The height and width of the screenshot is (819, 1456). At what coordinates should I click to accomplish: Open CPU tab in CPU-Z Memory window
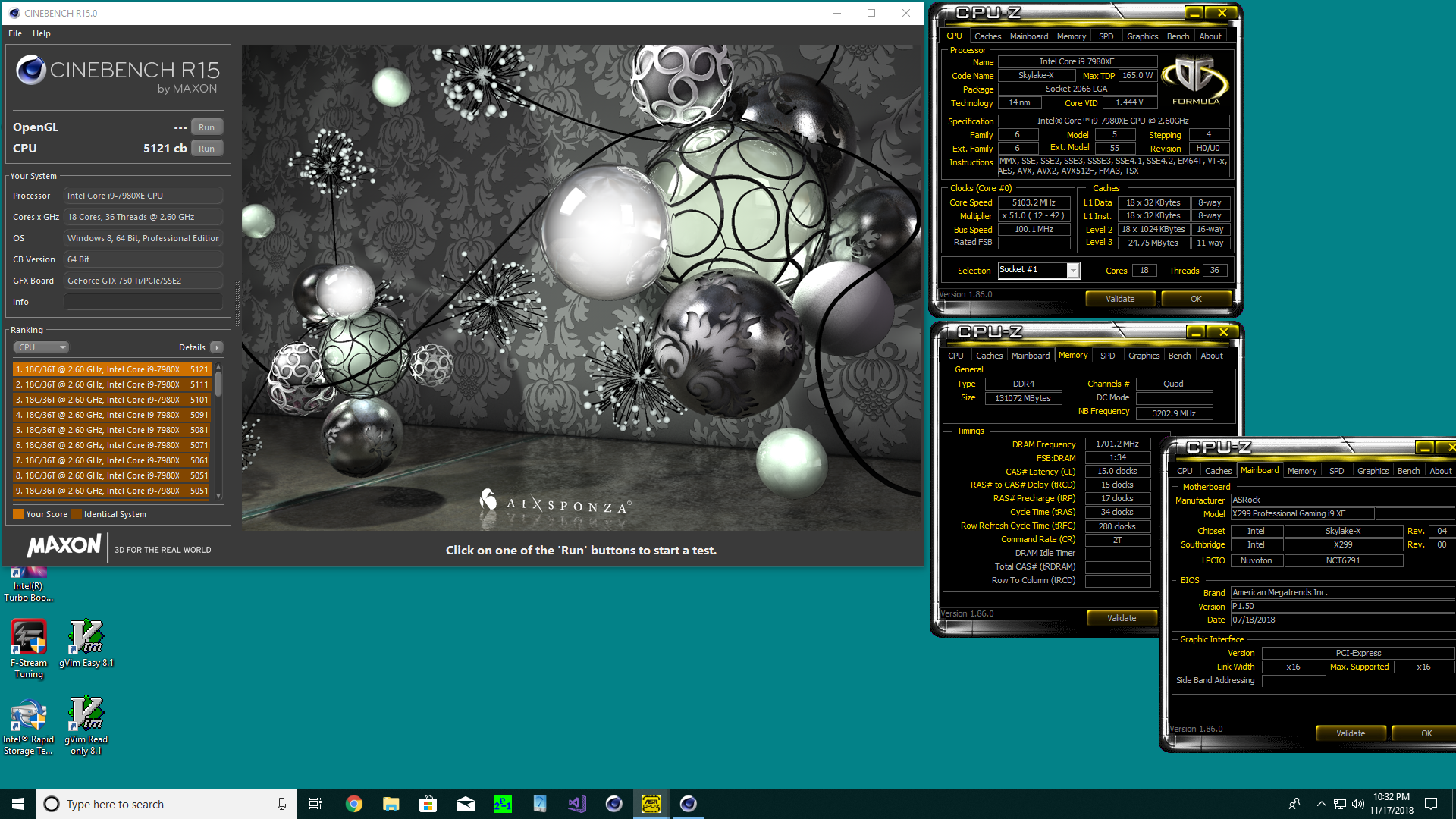coord(955,356)
